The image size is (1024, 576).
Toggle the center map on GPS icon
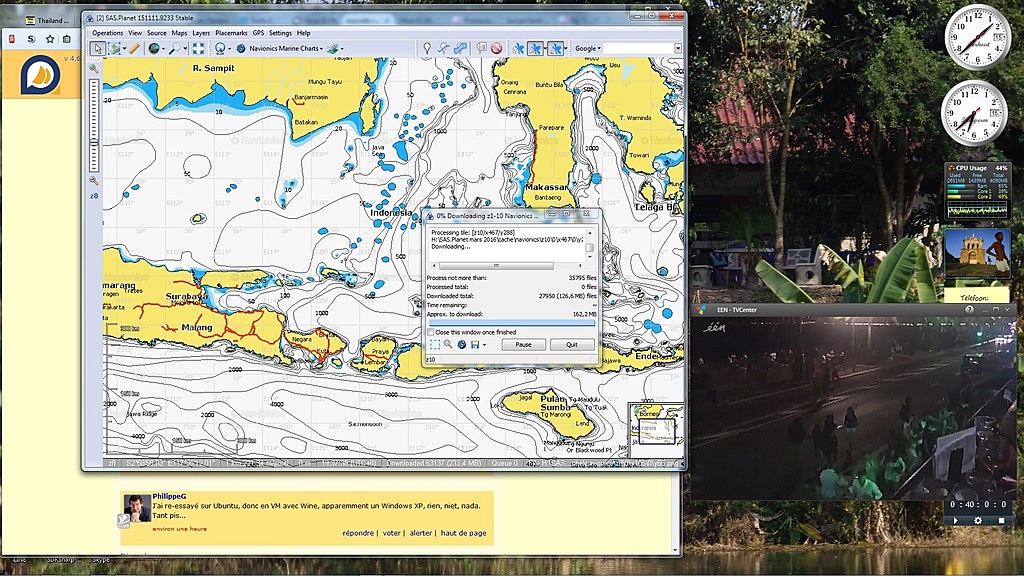tap(556, 48)
